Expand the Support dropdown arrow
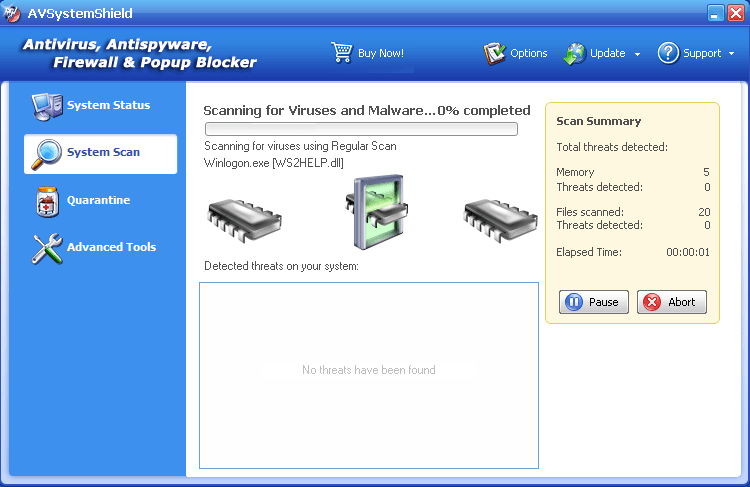Viewport: 750px width, 487px height. (x=731, y=54)
